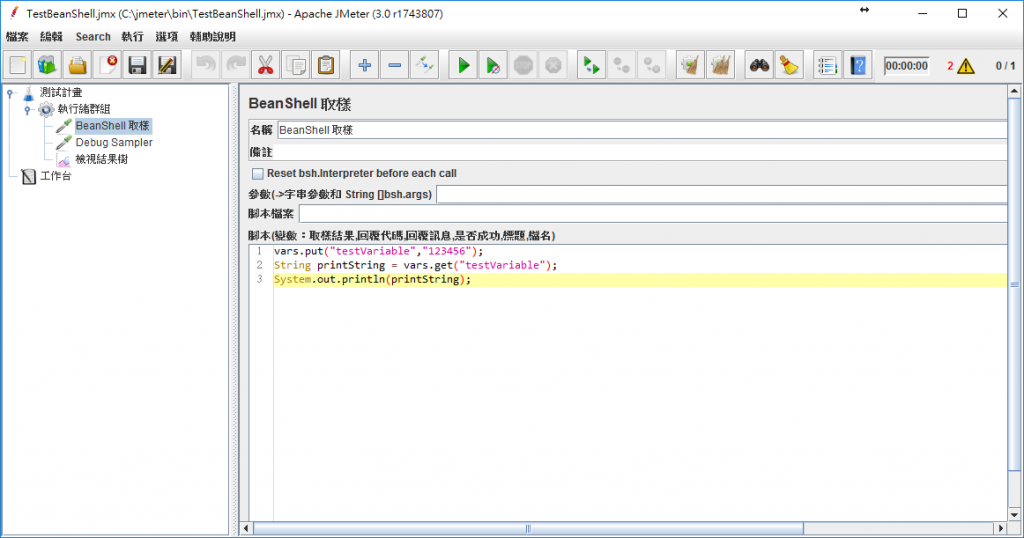Select 檢視結果樹 listener in the tree

[x=101, y=159]
